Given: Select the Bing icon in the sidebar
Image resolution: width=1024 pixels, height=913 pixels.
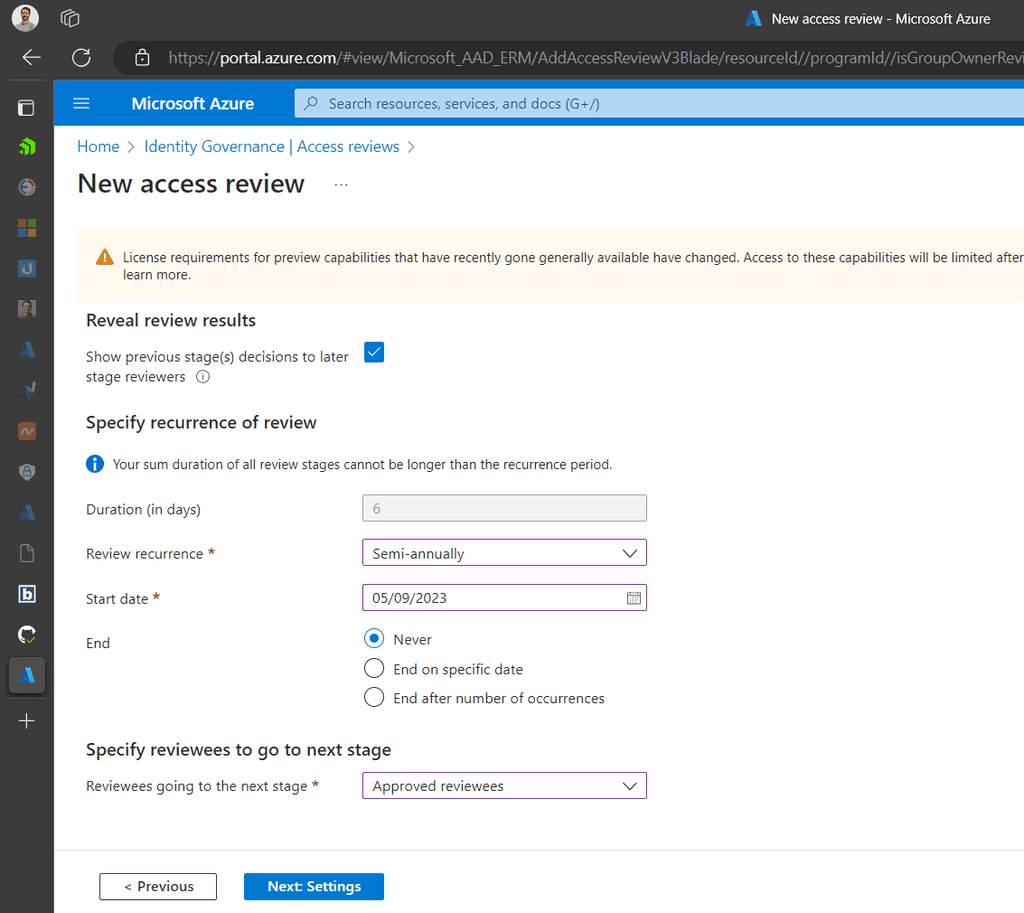Looking at the screenshot, I should 27,594.
